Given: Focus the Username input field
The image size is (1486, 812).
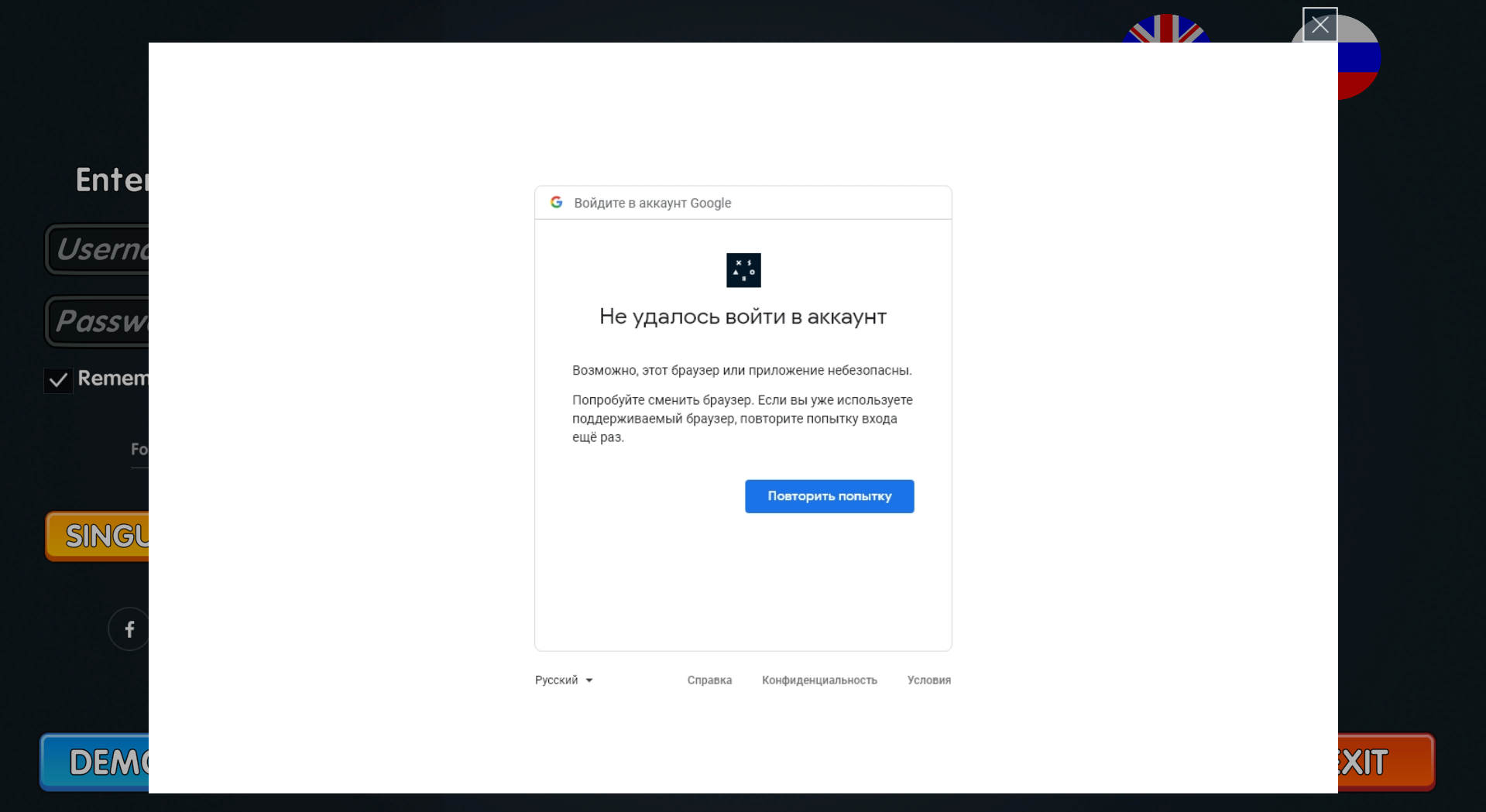Looking at the screenshot, I should point(97,249).
